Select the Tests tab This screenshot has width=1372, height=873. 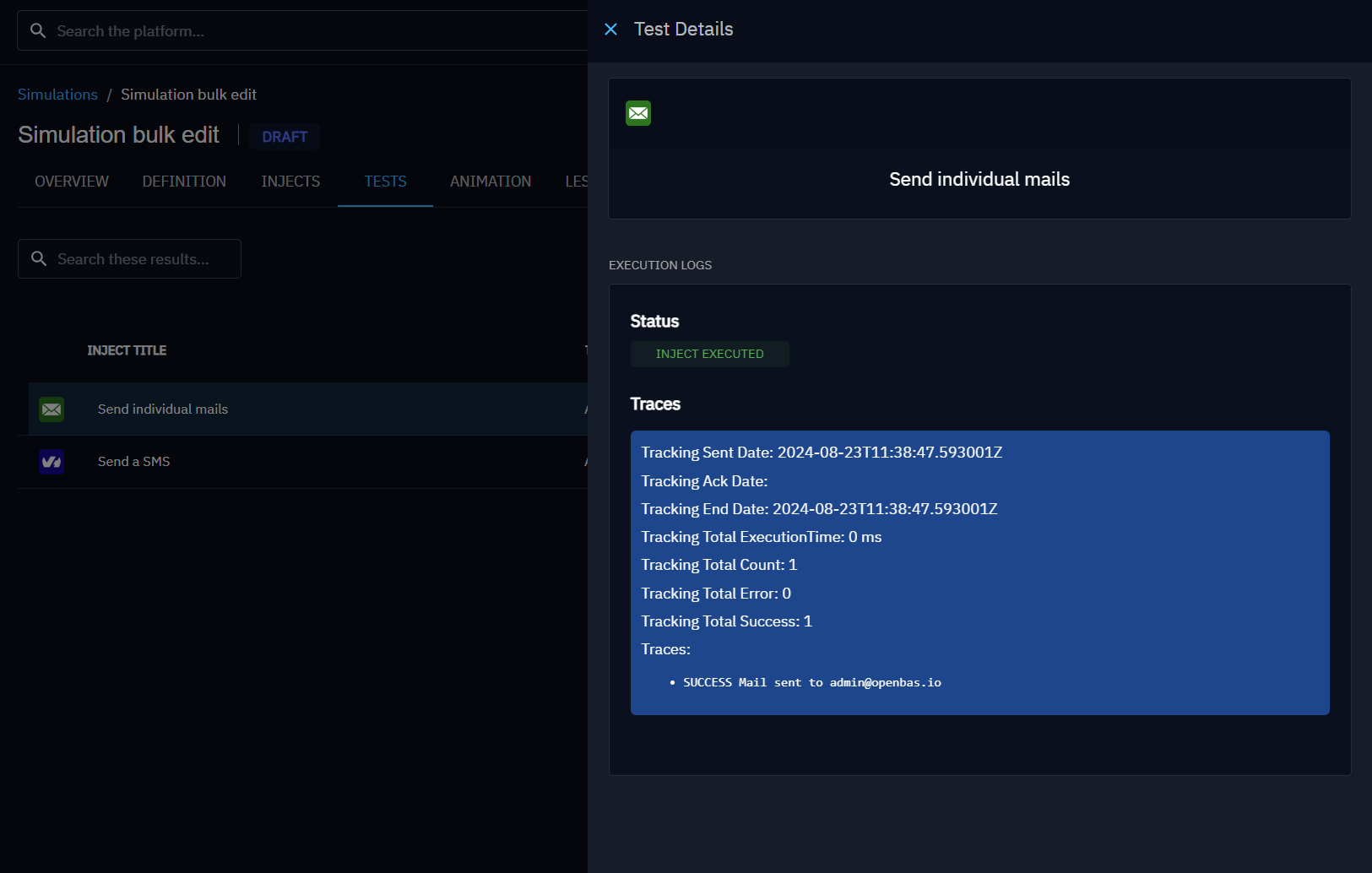(x=385, y=182)
